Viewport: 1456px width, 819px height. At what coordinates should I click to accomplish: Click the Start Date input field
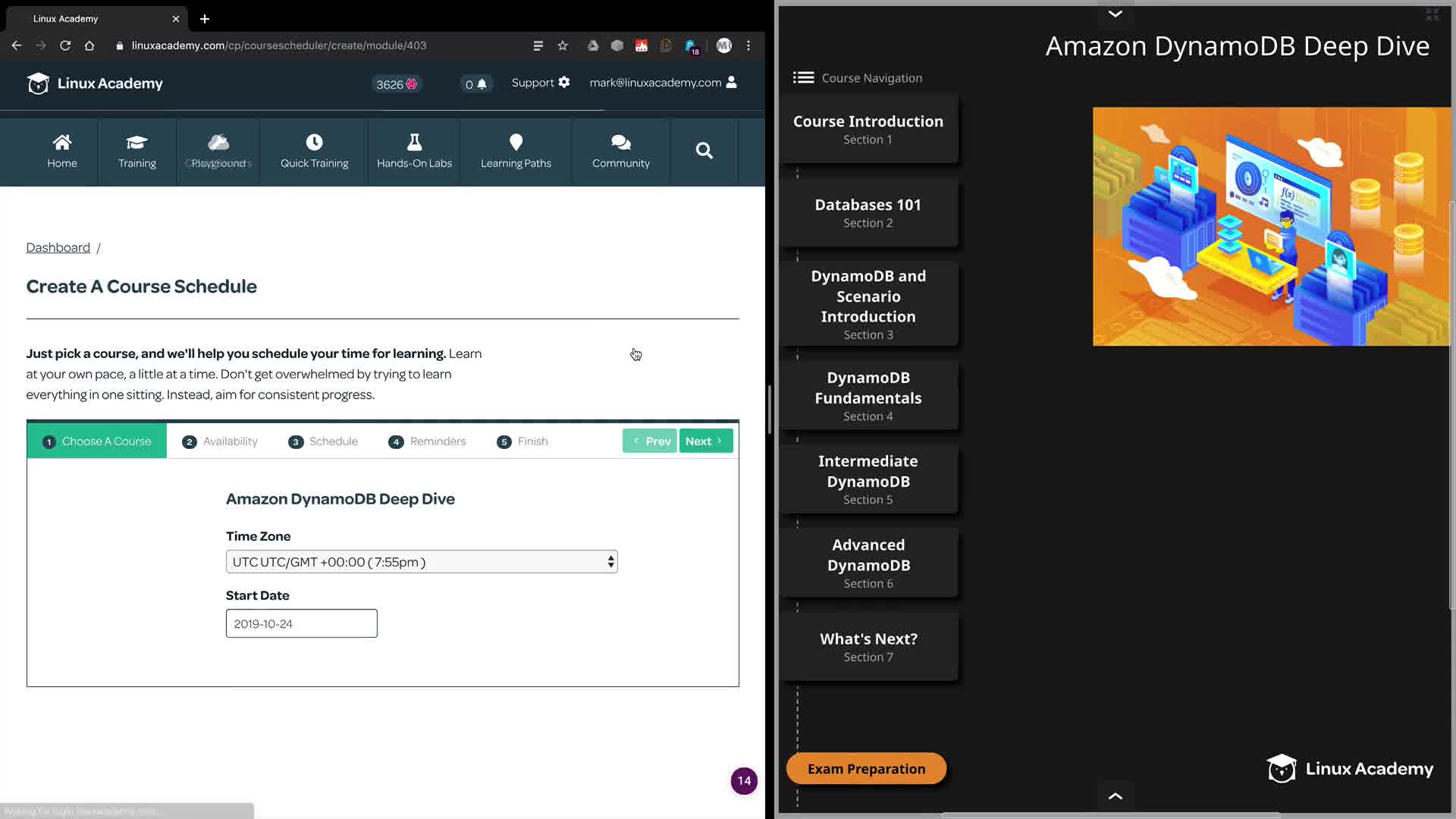pos(301,623)
